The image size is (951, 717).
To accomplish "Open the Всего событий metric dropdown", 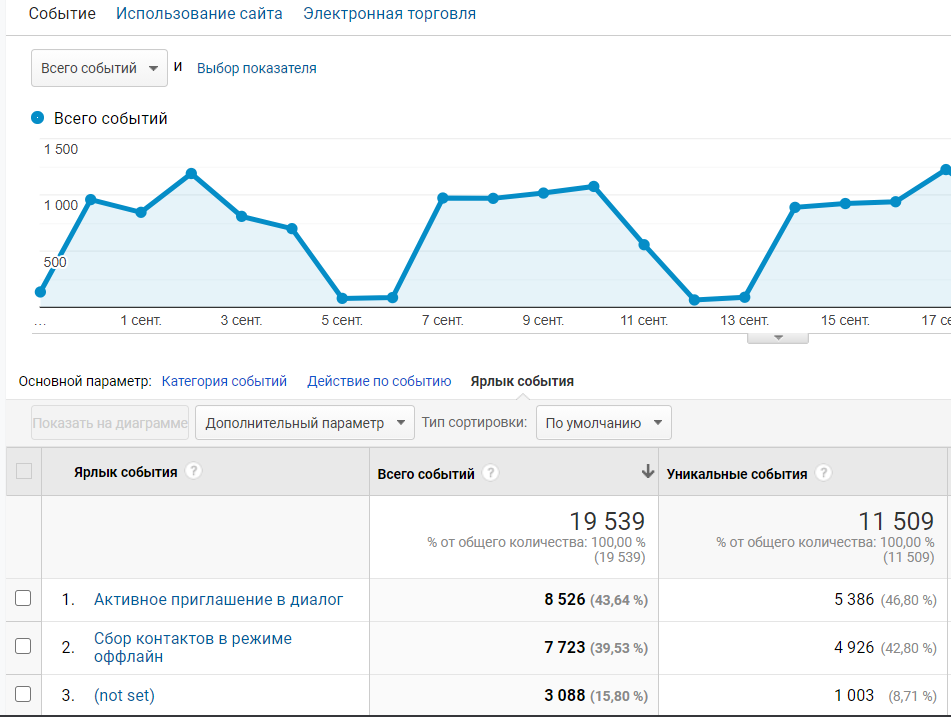I will [98, 69].
